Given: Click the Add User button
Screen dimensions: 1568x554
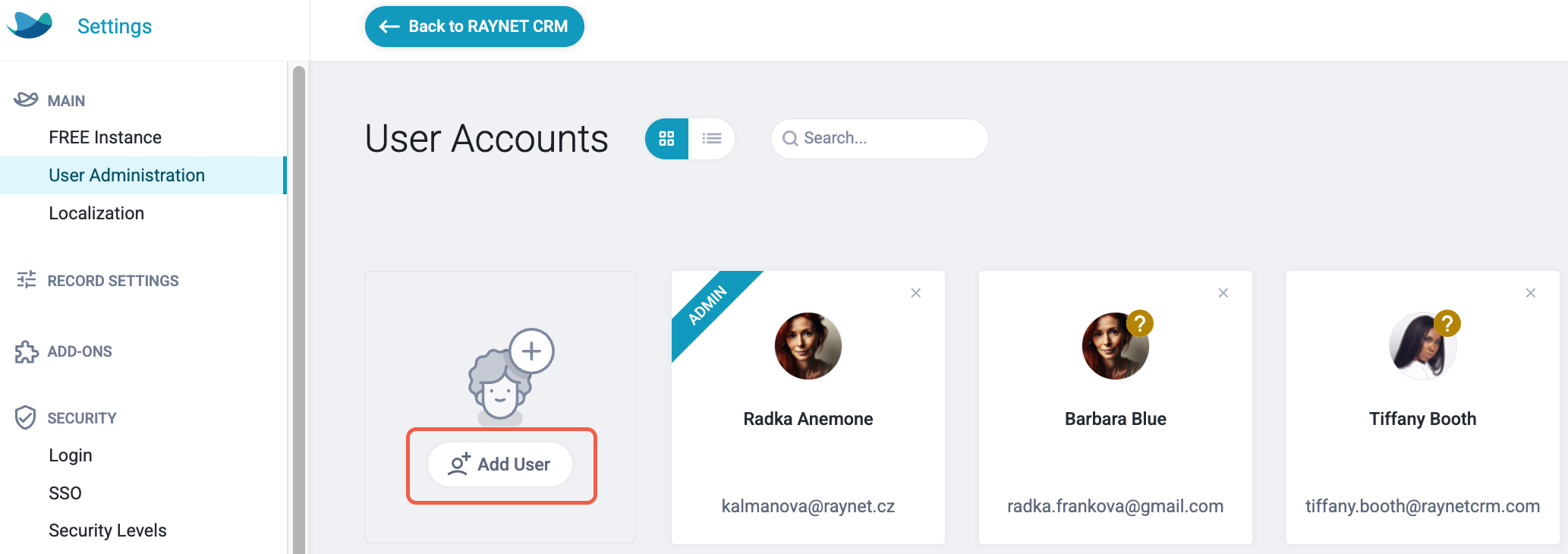Looking at the screenshot, I should pyautogui.click(x=500, y=464).
